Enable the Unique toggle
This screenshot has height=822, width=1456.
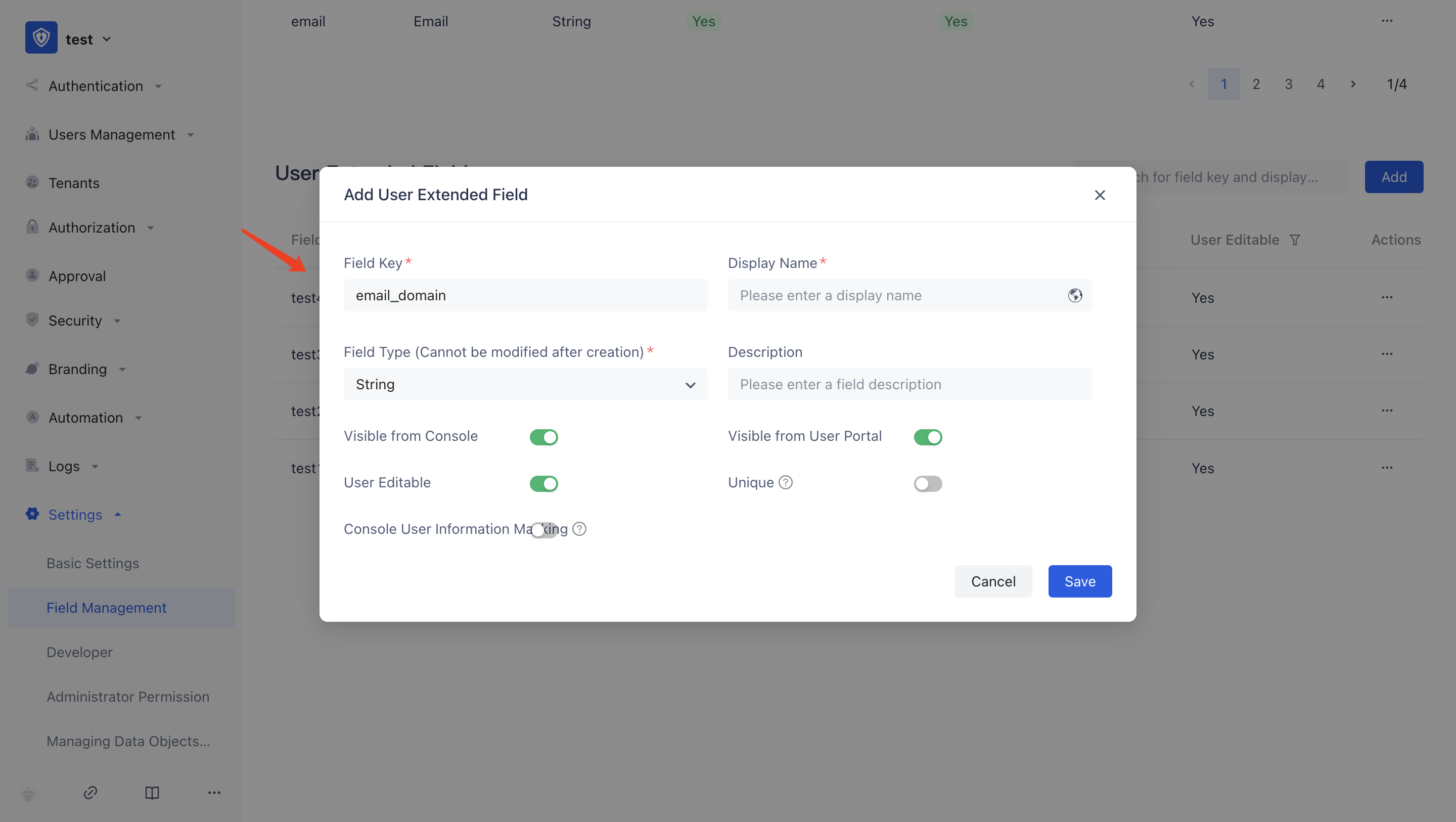point(928,483)
